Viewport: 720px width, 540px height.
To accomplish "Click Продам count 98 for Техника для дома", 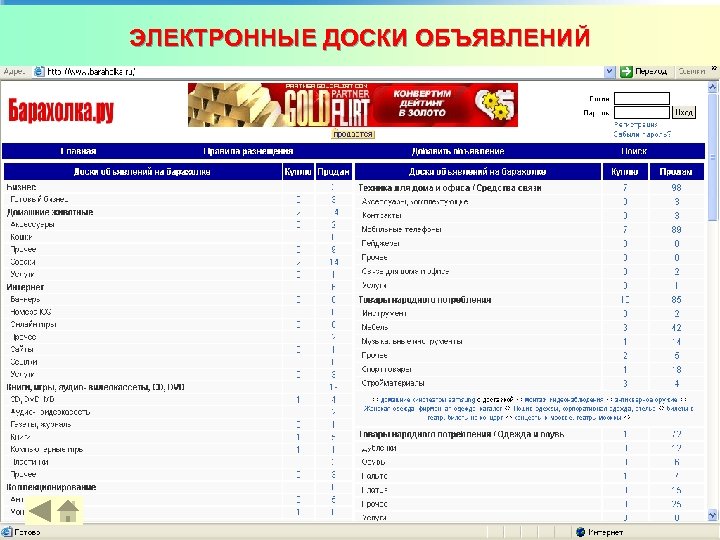I will coord(676,188).
